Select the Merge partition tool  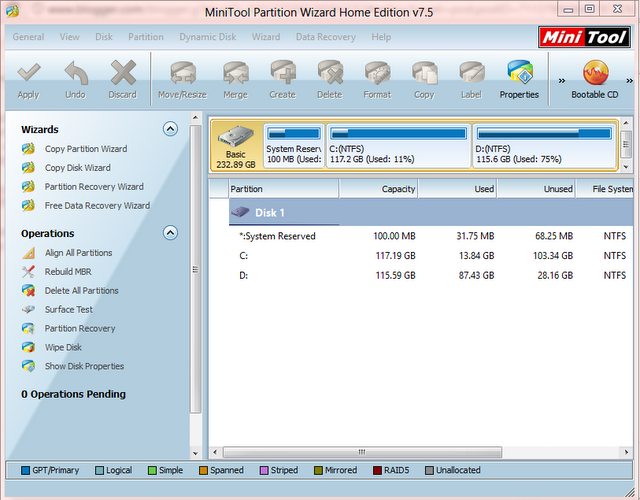(236, 80)
